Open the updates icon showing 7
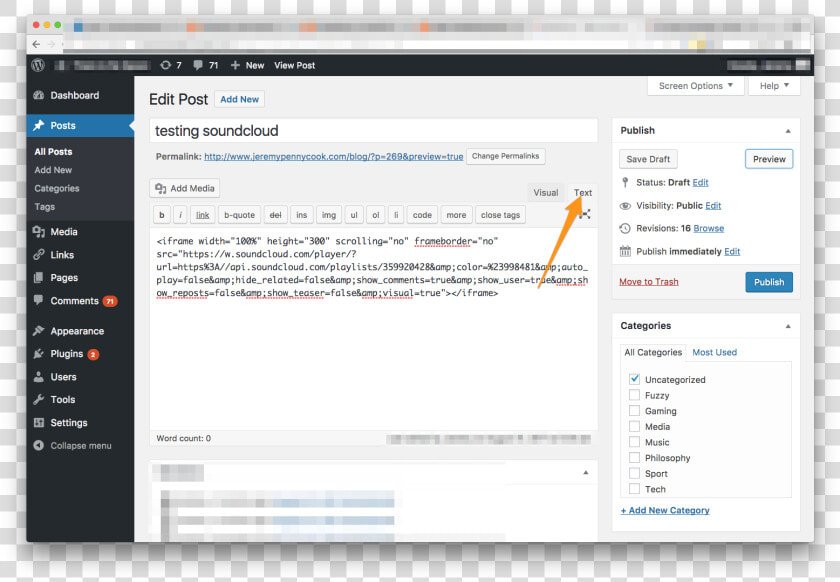 [x=171, y=65]
